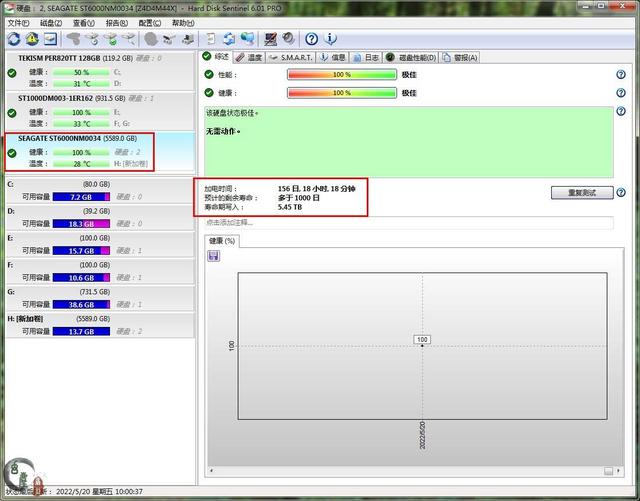Screen dimensions: 640x501
Task: Click the 重复测试 button
Action: tap(582, 192)
